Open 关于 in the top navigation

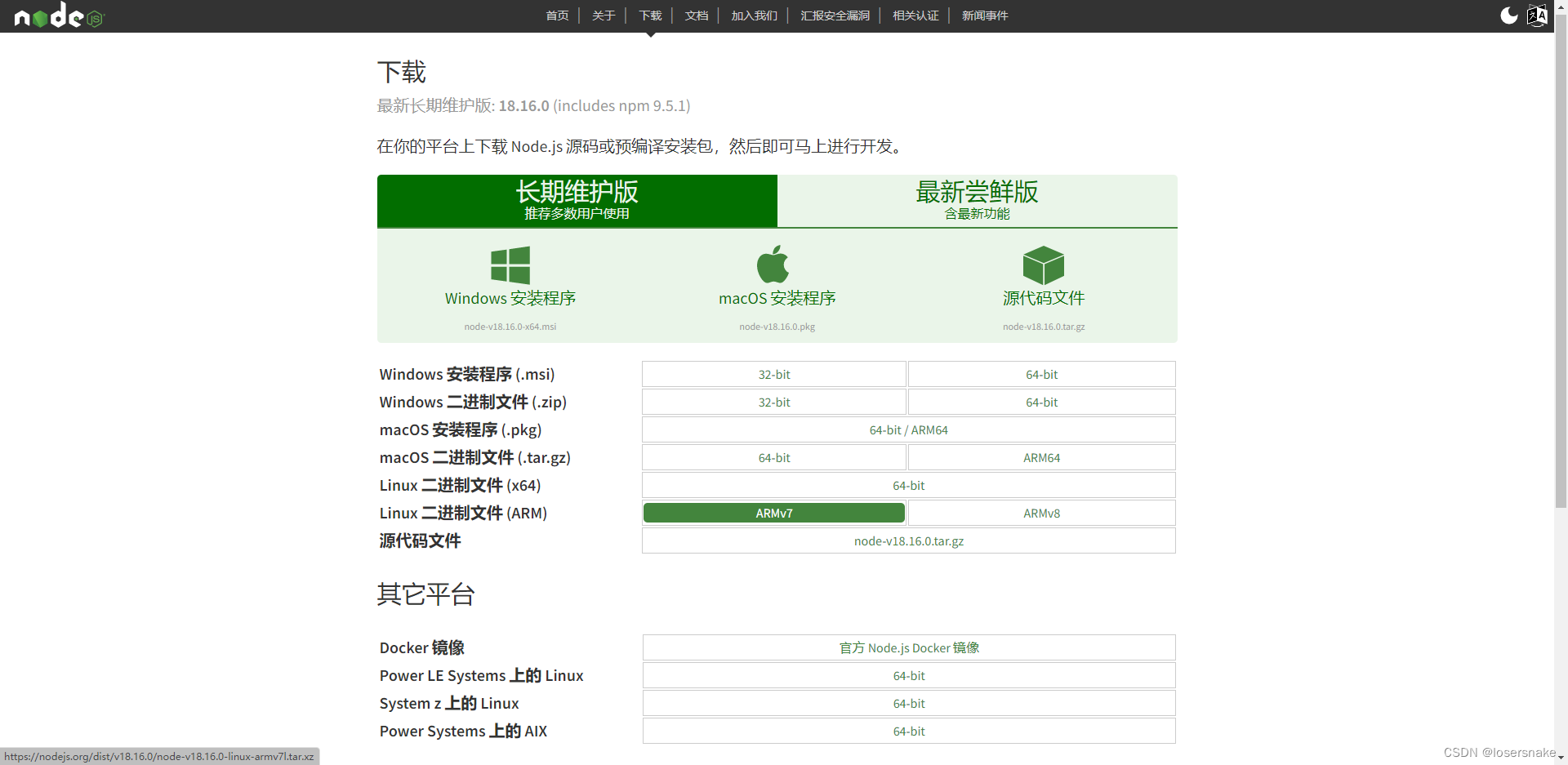click(x=604, y=16)
